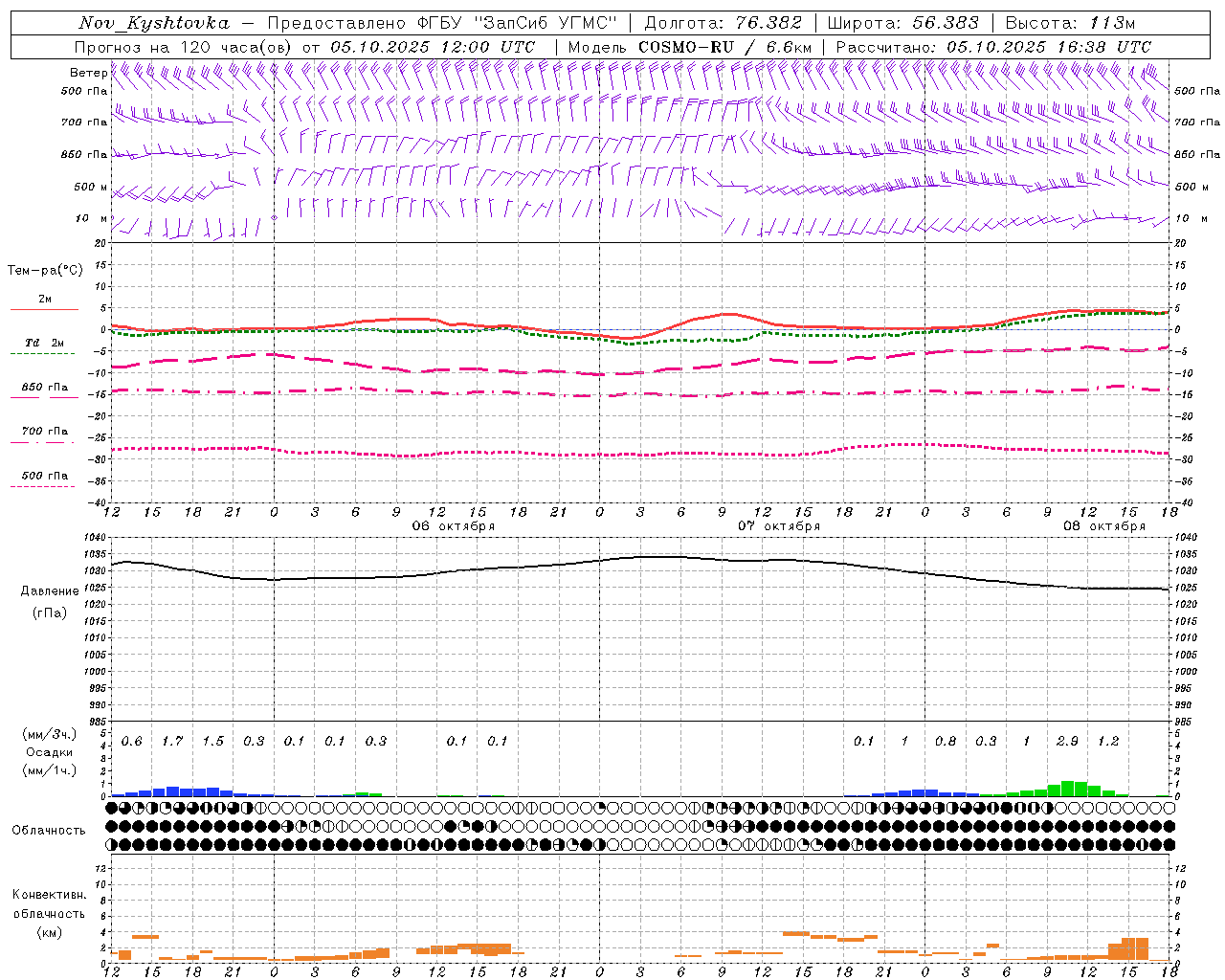Click the 'Td 2м' dew point legend entry
Screen dimensions: 1225x980
(x=45, y=343)
